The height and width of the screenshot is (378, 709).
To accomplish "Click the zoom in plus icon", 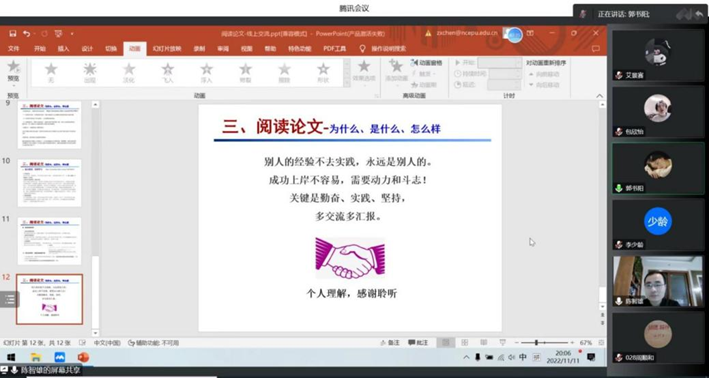I will pyautogui.click(x=572, y=343).
